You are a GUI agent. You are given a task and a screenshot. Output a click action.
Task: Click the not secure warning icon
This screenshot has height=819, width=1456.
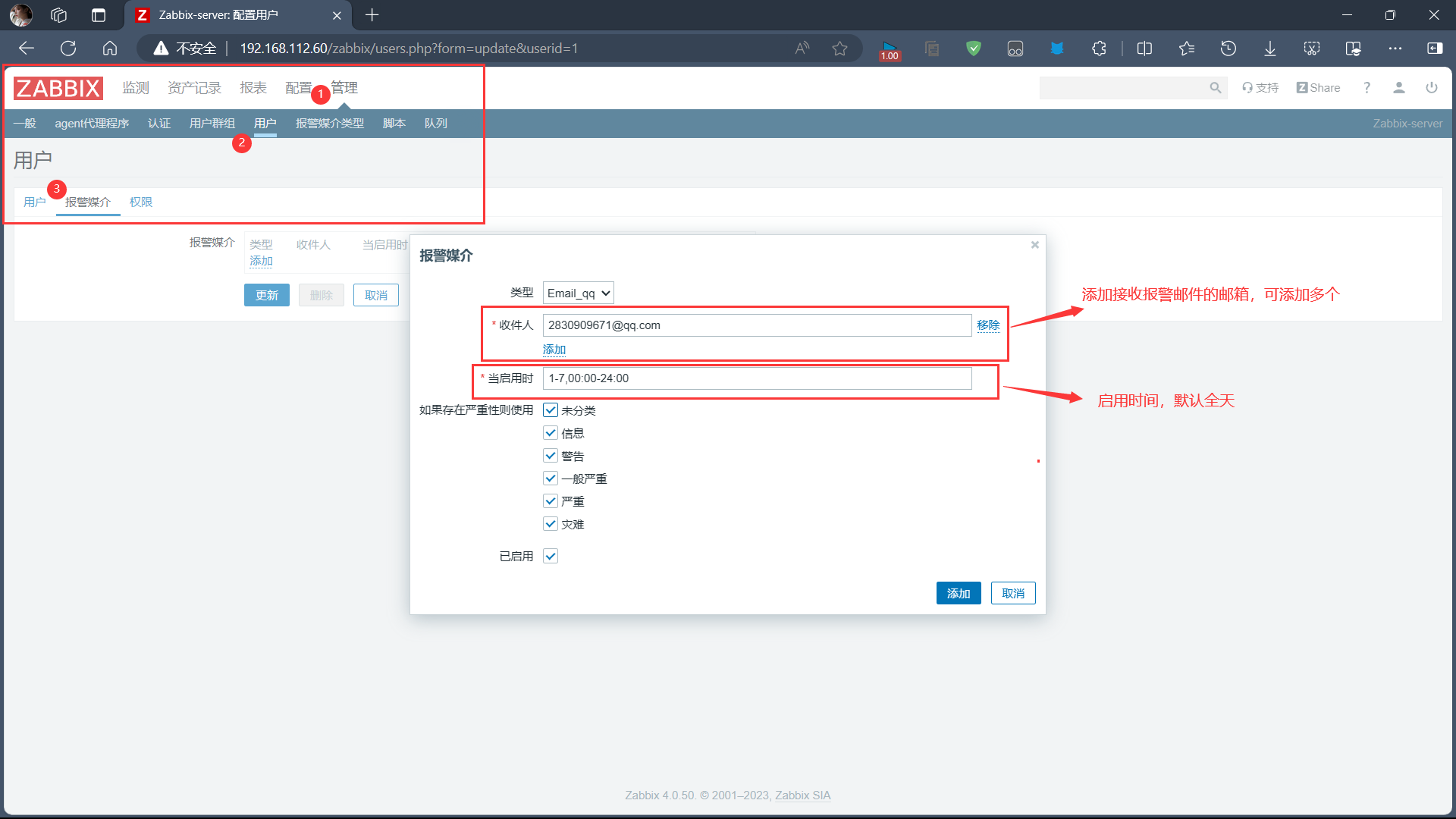click(x=161, y=49)
